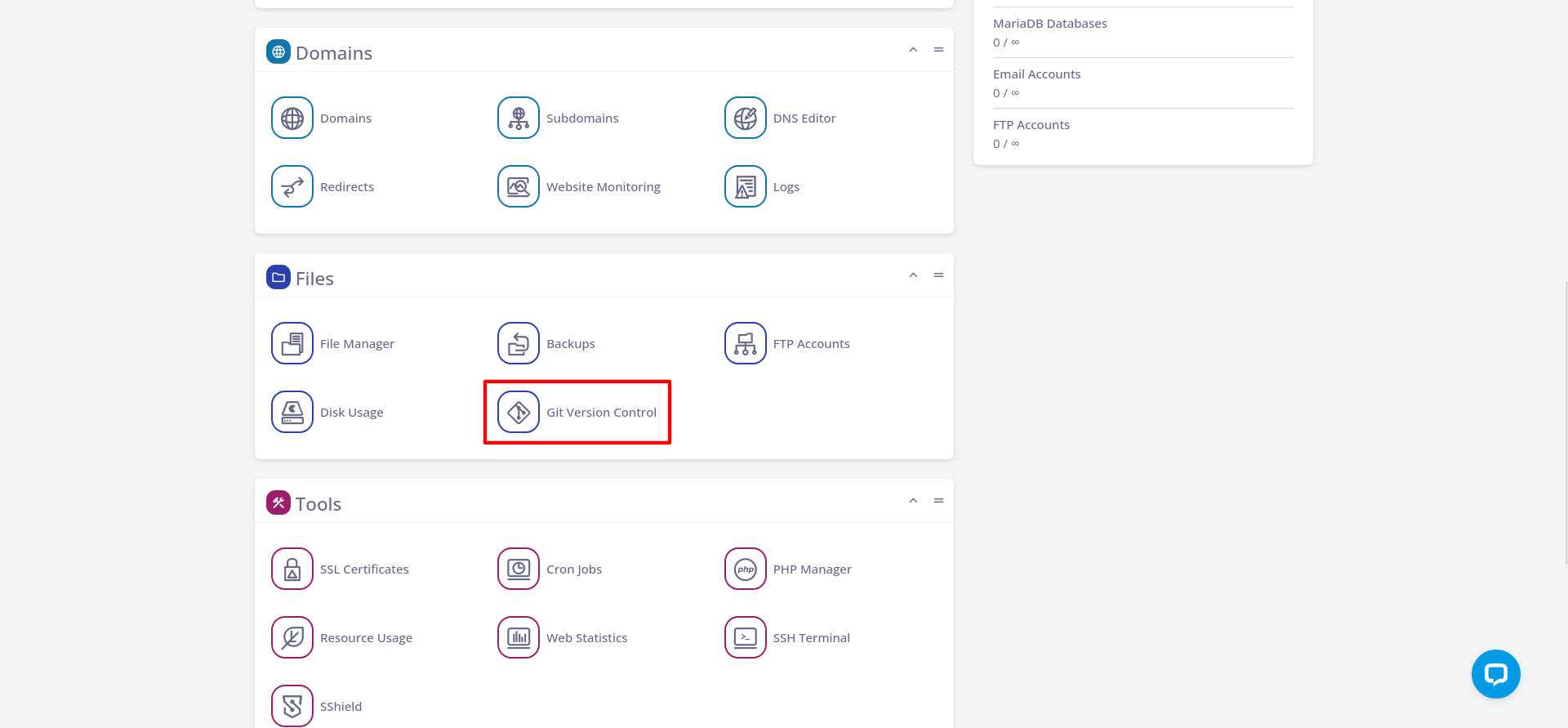Open the File Manager icon
This screenshot has height=728, width=1568.
click(x=292, y=343)
